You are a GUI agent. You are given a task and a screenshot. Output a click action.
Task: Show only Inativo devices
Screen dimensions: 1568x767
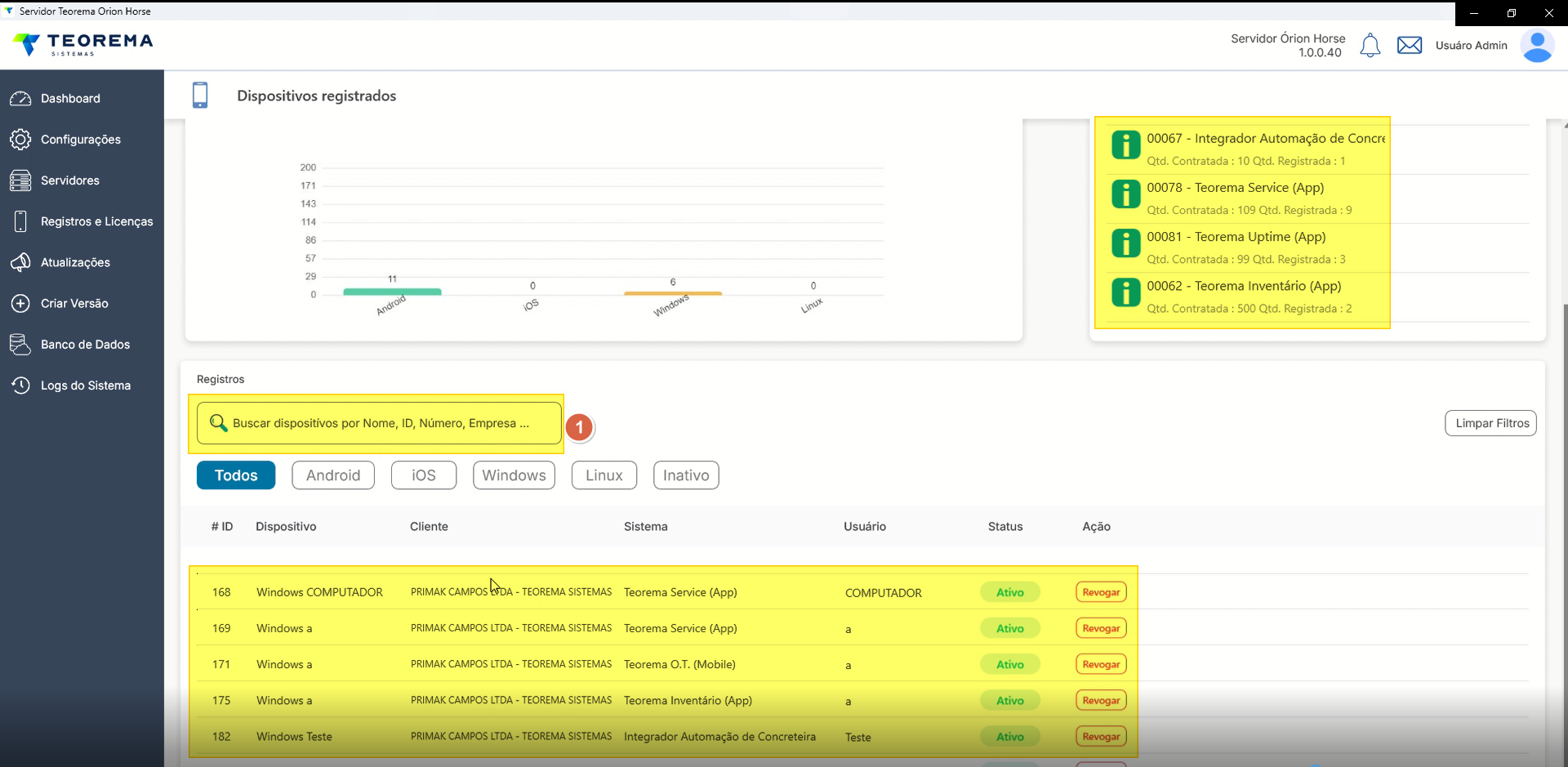click(x=686, y=475)
